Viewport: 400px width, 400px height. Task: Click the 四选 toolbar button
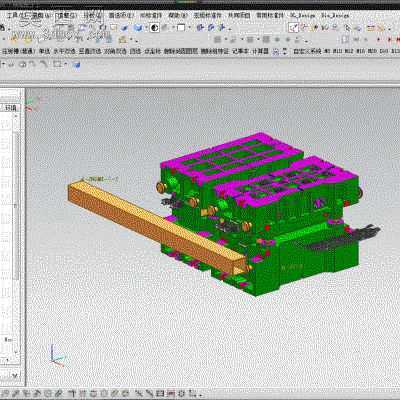coord(135,51)
